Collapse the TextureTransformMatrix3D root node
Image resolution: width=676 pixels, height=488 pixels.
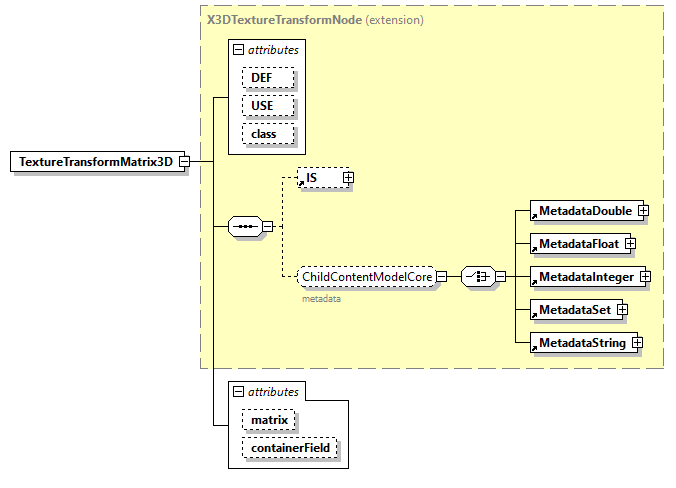click(185, 162)
